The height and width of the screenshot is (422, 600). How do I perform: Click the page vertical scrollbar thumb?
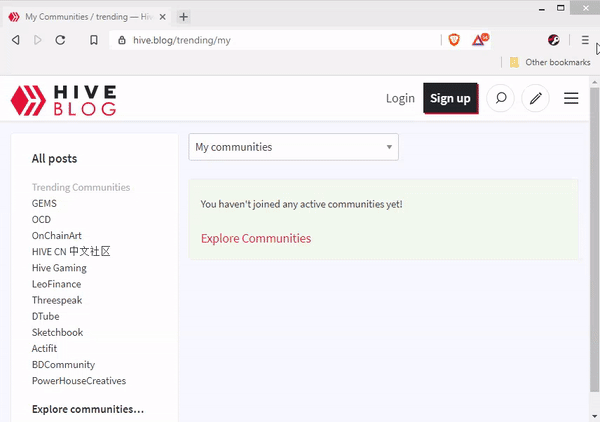coord(594,240)
